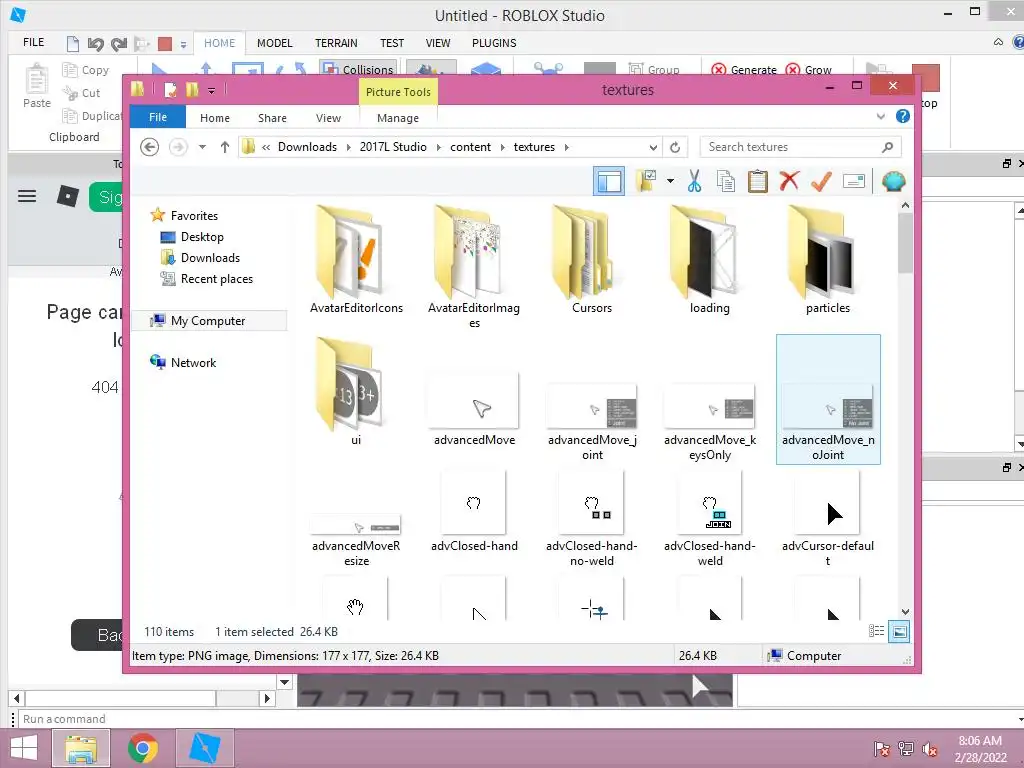Viewport: 1024px width, 768px height.
Task: Open the Manage tab under Picture Tools
Action: pos(398,118)
